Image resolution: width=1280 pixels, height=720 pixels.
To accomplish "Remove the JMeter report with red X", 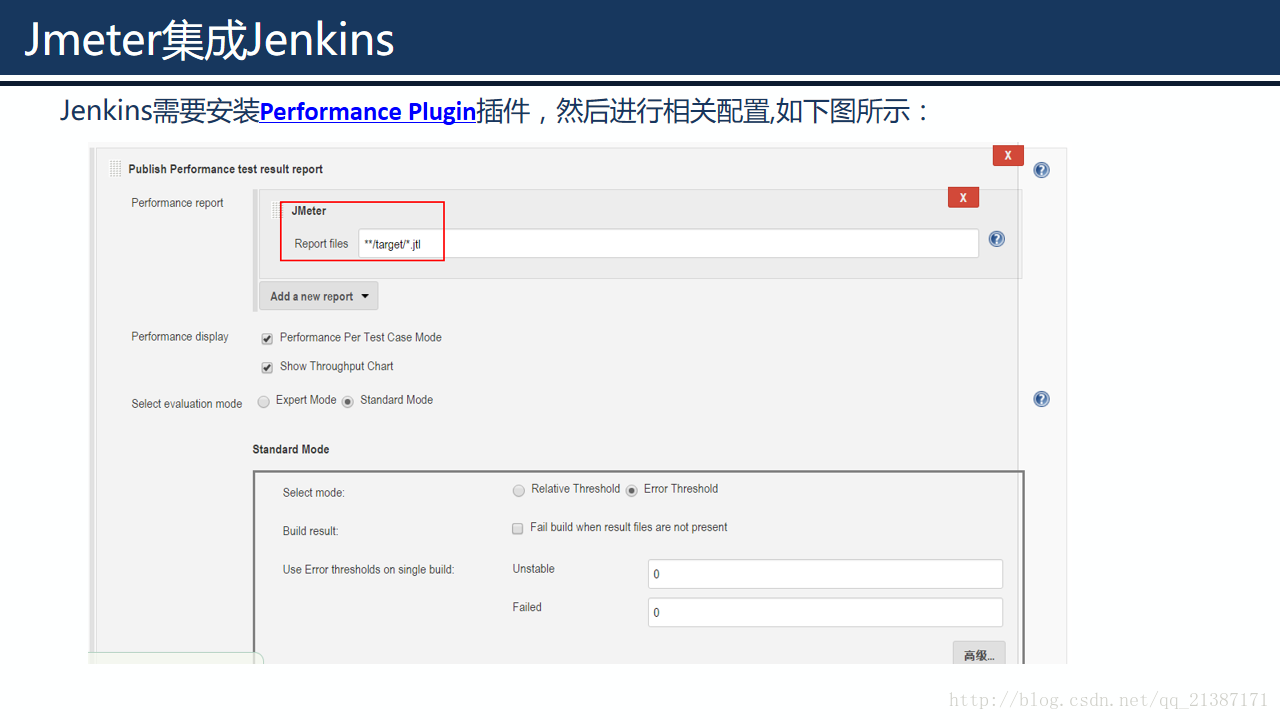I will (x=963, y=197).
